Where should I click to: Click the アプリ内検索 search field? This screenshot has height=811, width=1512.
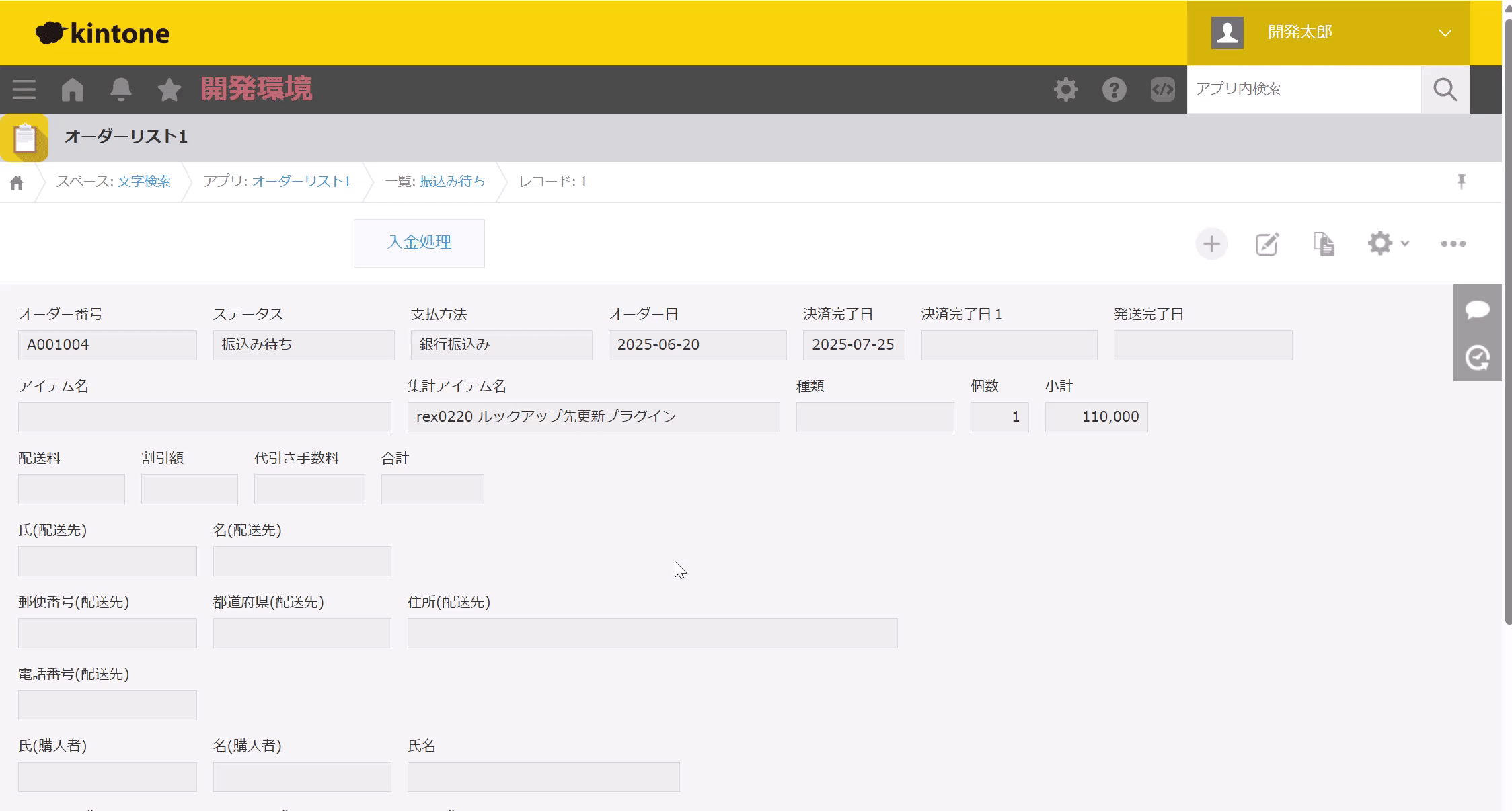pos(1303,89)
